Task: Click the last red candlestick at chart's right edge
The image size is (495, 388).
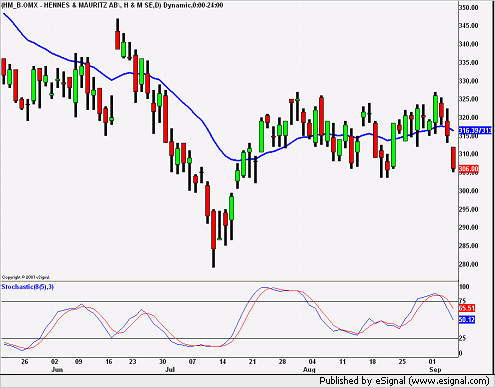Action: (453, 159)
